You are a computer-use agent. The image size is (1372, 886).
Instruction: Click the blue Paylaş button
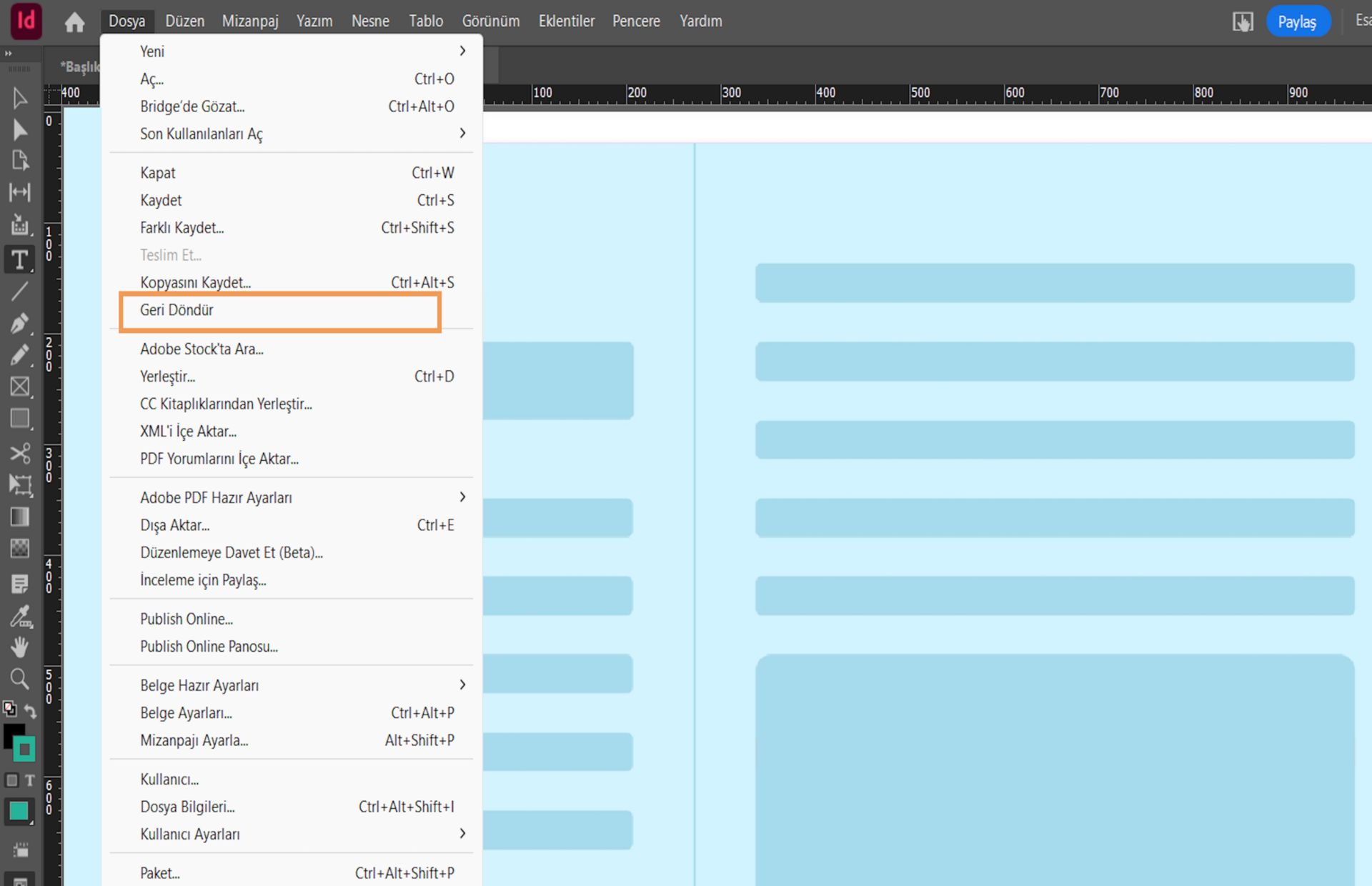[x=1297, y=21]
